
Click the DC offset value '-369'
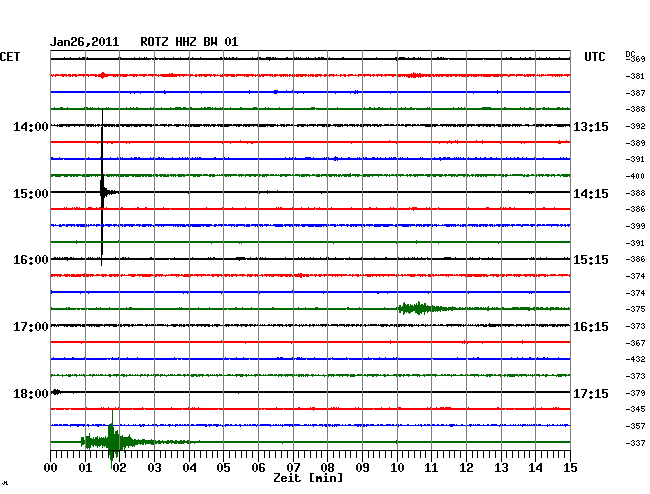pos(635,59)
